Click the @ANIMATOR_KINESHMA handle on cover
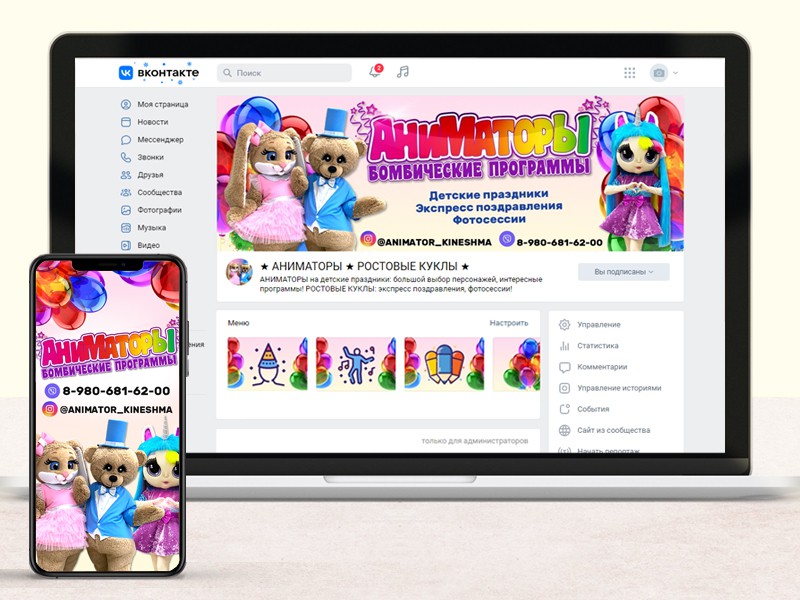 pyautogui.click(x=435, y=242)
